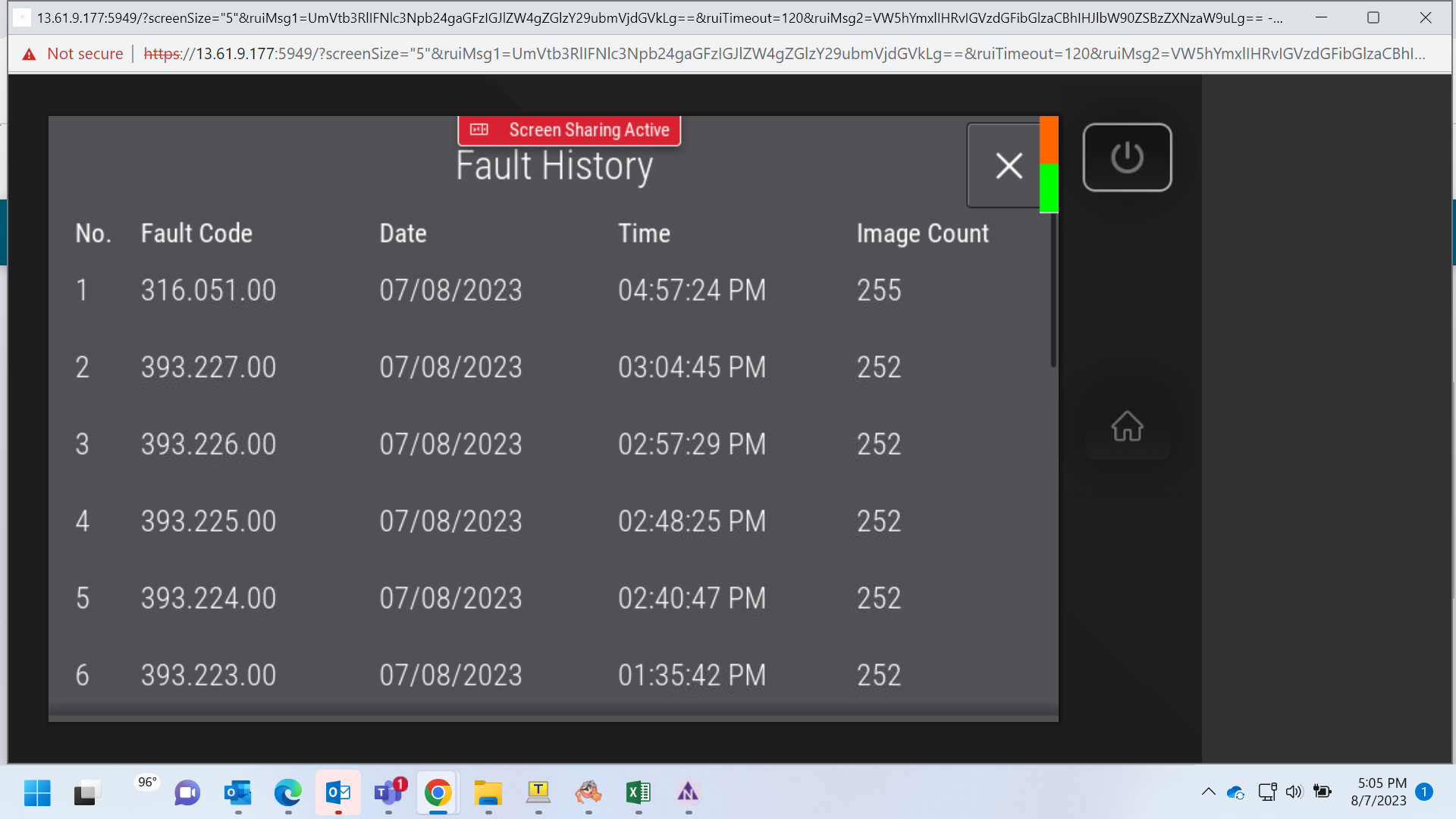Click the green status indicator bar
Screen dimensions: 1456x819
1049,188
